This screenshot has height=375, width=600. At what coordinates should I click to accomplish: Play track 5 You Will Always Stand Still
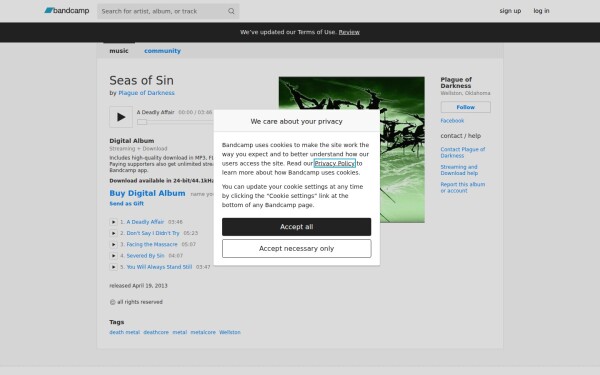(113, 267)
